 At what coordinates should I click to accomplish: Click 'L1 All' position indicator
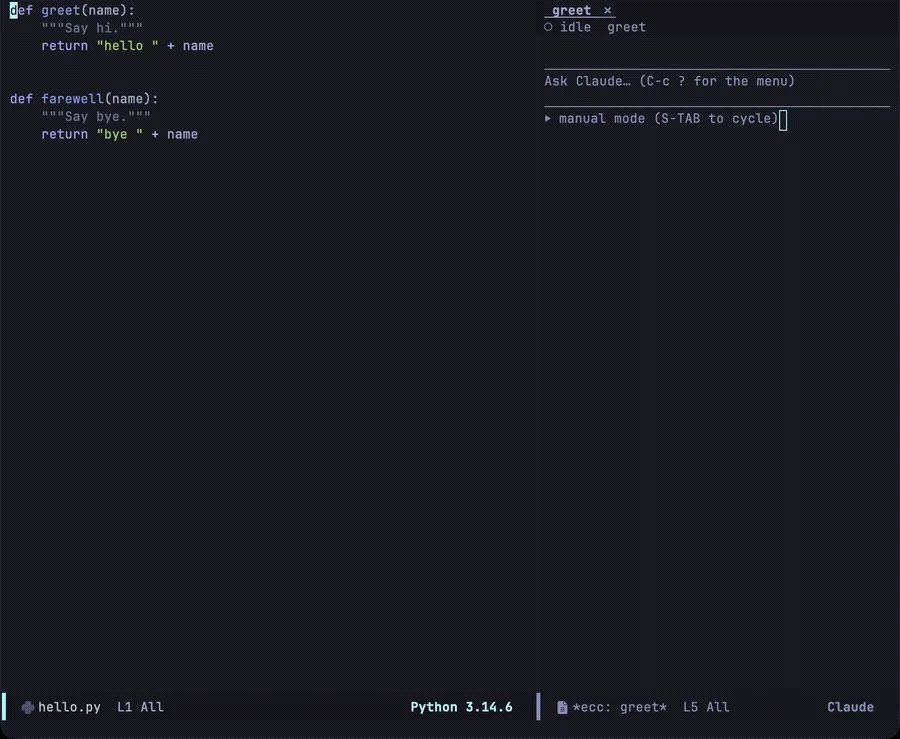pyautogui.click(x=140, y=707)
